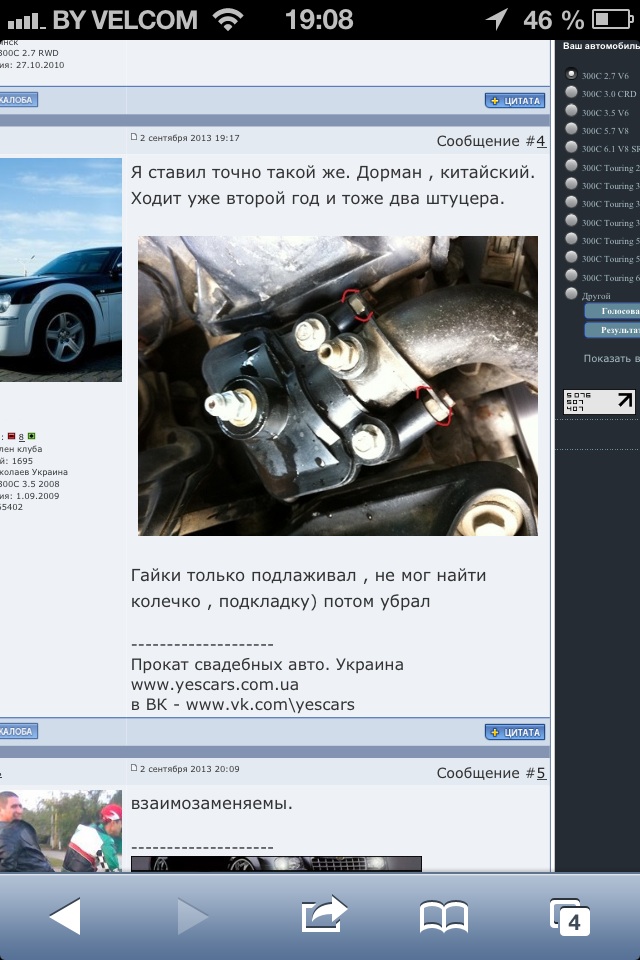Tap the Прокат свадебных авто. Украина line
This screenshot has width=640, height=960.
click(267, 664)
